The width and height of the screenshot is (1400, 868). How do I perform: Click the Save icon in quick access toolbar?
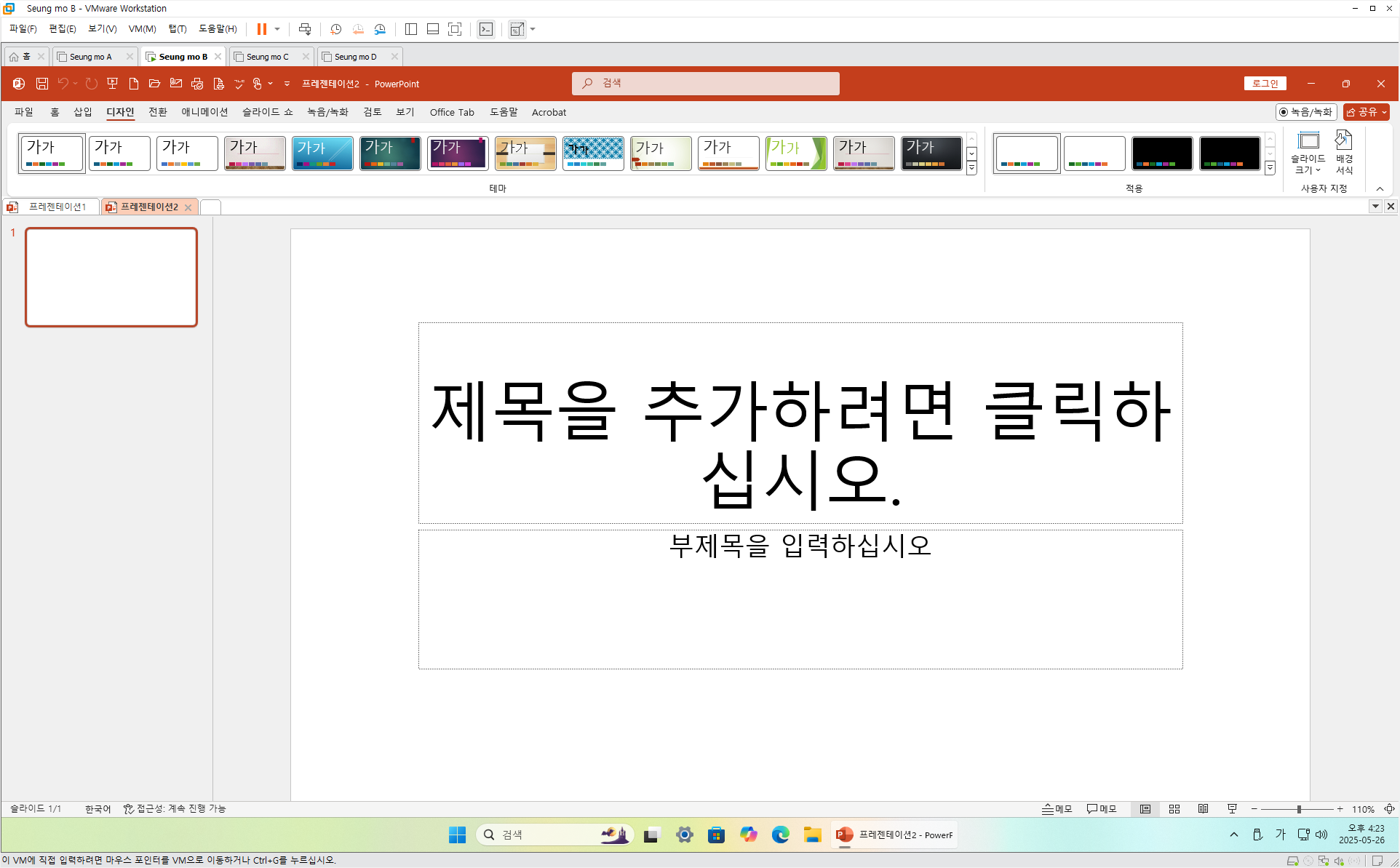(x=42, y=84)
